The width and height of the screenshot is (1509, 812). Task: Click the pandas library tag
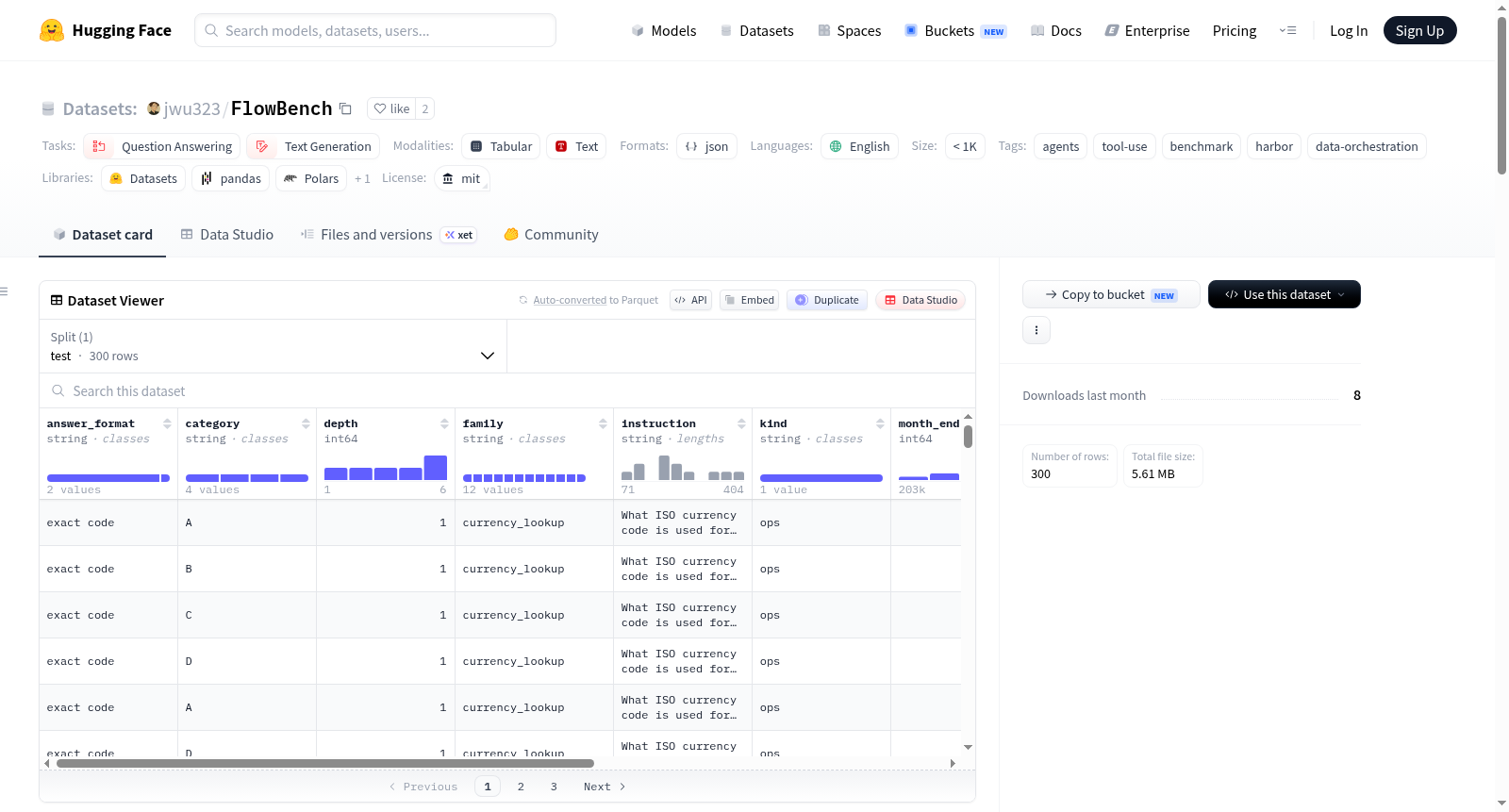click(x=231, y=178)
